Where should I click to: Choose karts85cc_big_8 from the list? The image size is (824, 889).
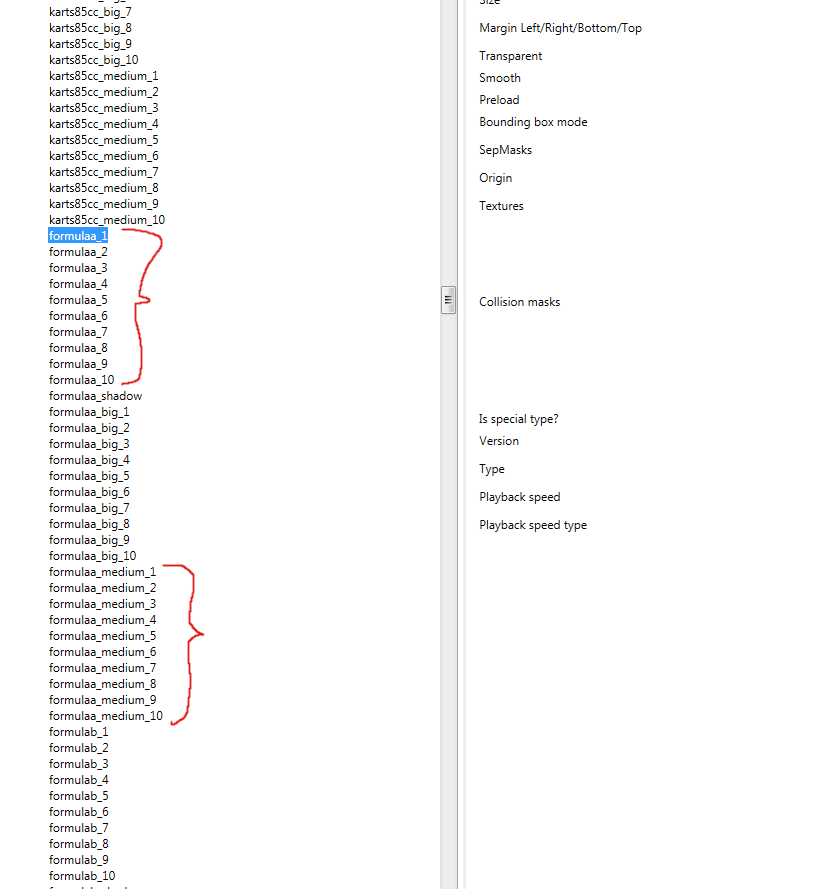pos(90,28)
